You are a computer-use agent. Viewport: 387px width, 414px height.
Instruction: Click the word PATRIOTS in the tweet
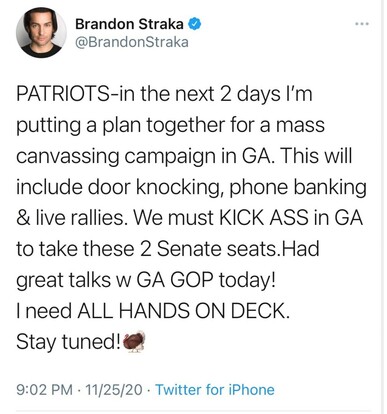click(62, 94)
